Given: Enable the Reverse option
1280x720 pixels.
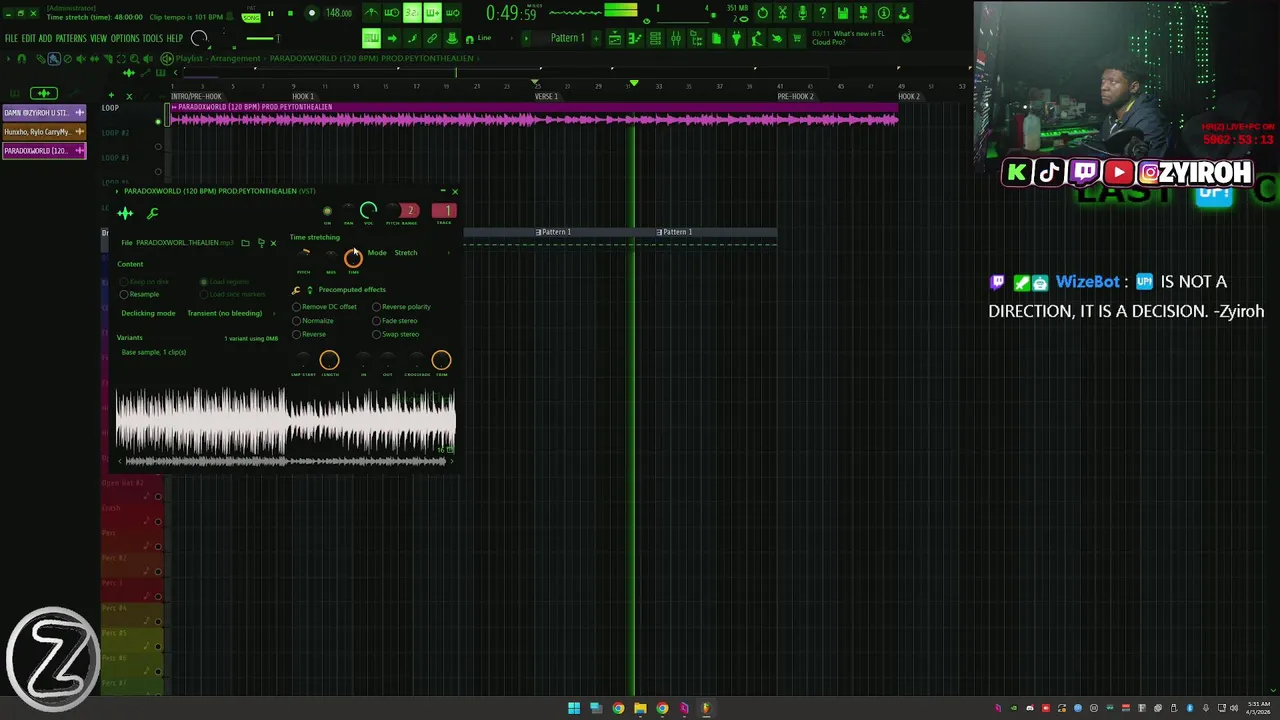Looking at the screenshot, I should (x=310, y=334).
